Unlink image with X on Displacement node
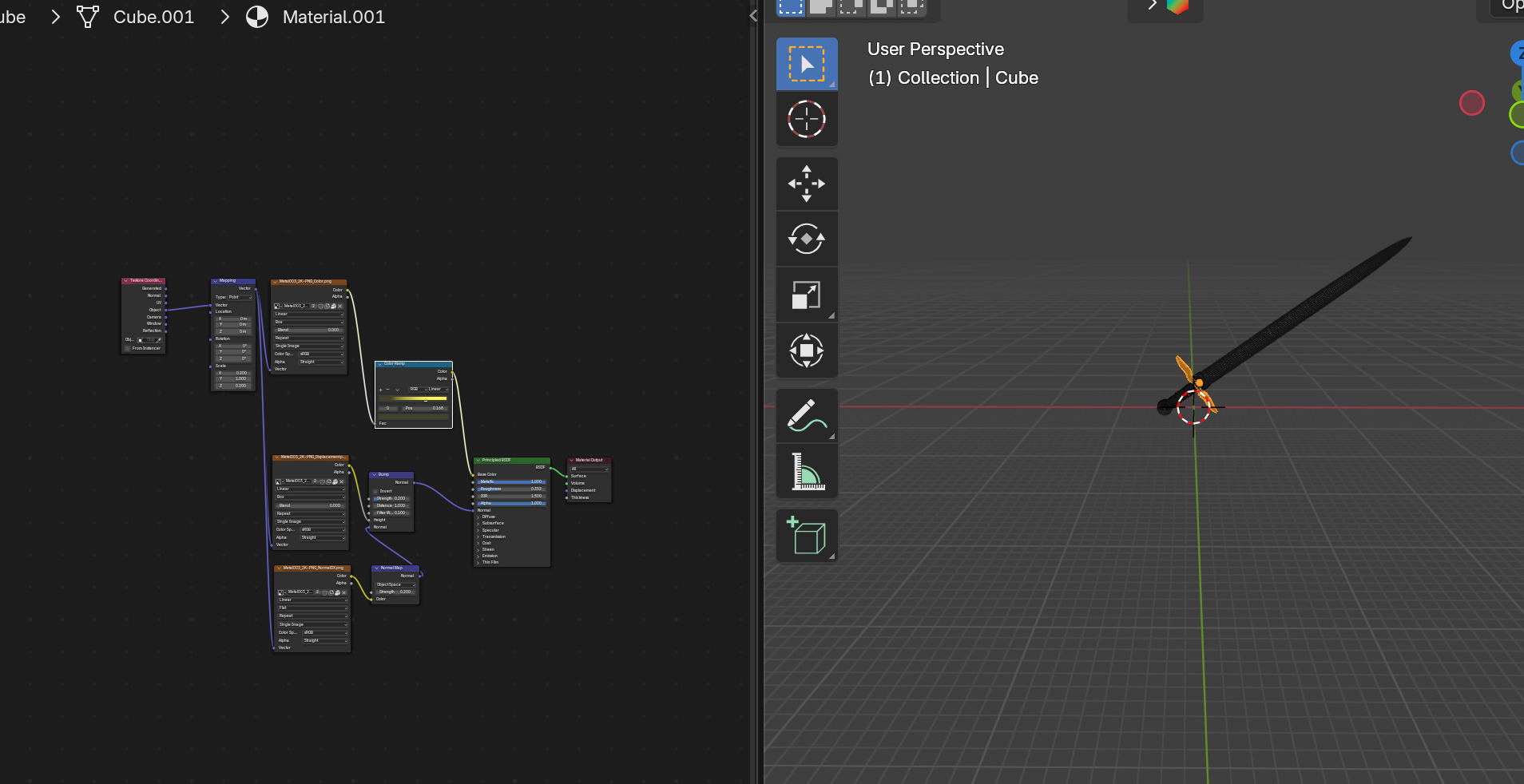The width and height of the screenshot is (1524, 784). (342, 481)
